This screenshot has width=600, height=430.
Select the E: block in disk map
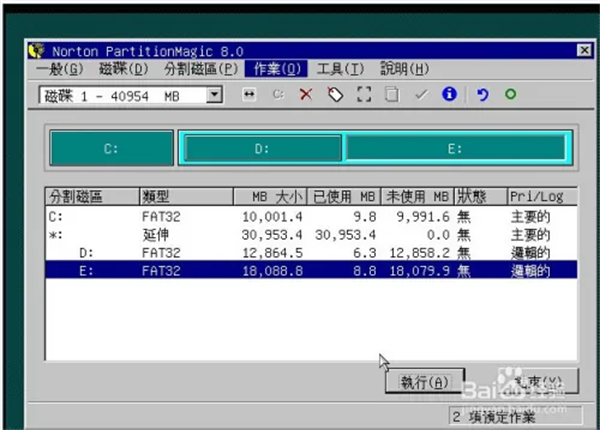[455, 148]
